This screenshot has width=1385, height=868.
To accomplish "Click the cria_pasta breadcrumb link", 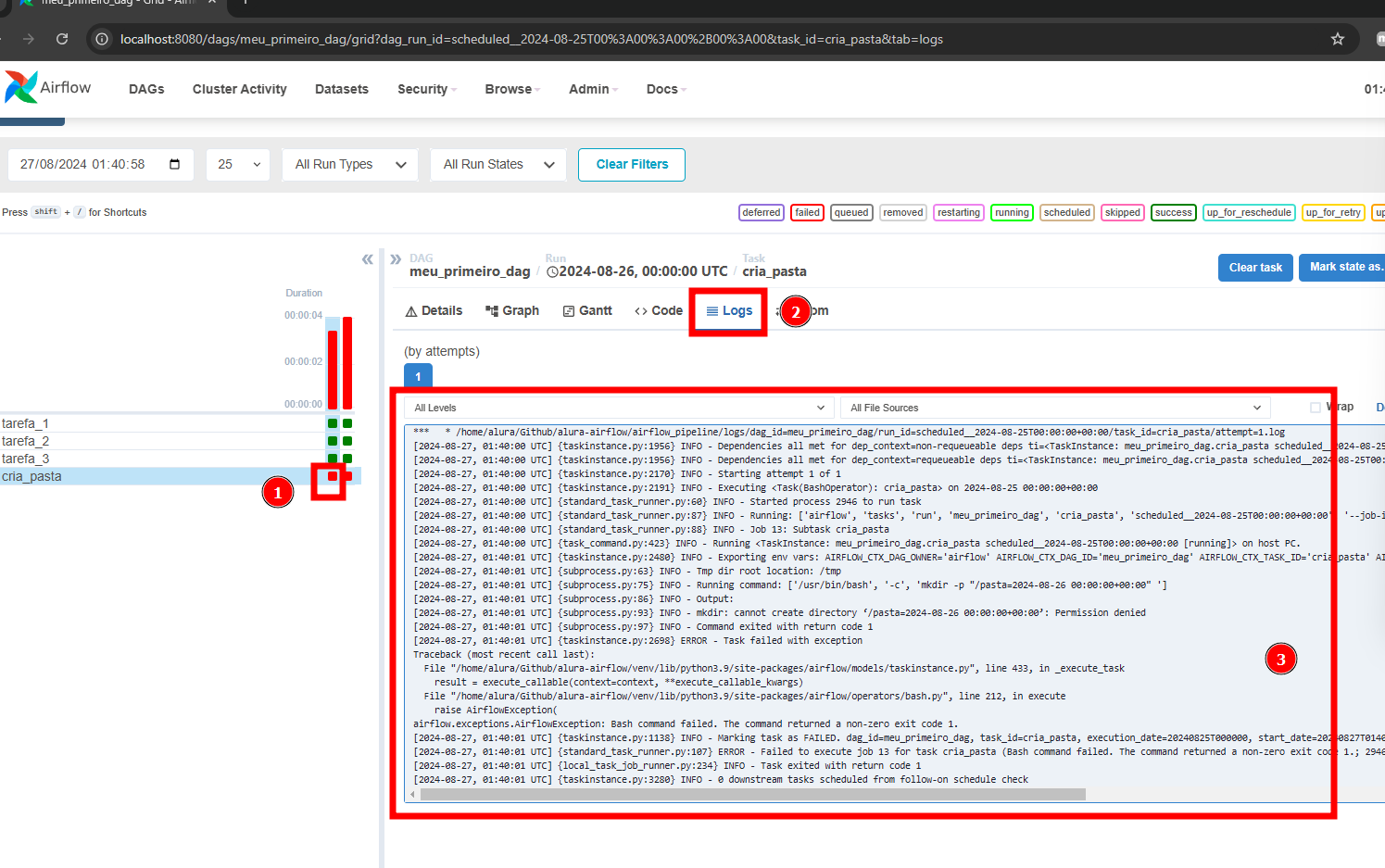I will pyautogui.click(x=774, y=271).
